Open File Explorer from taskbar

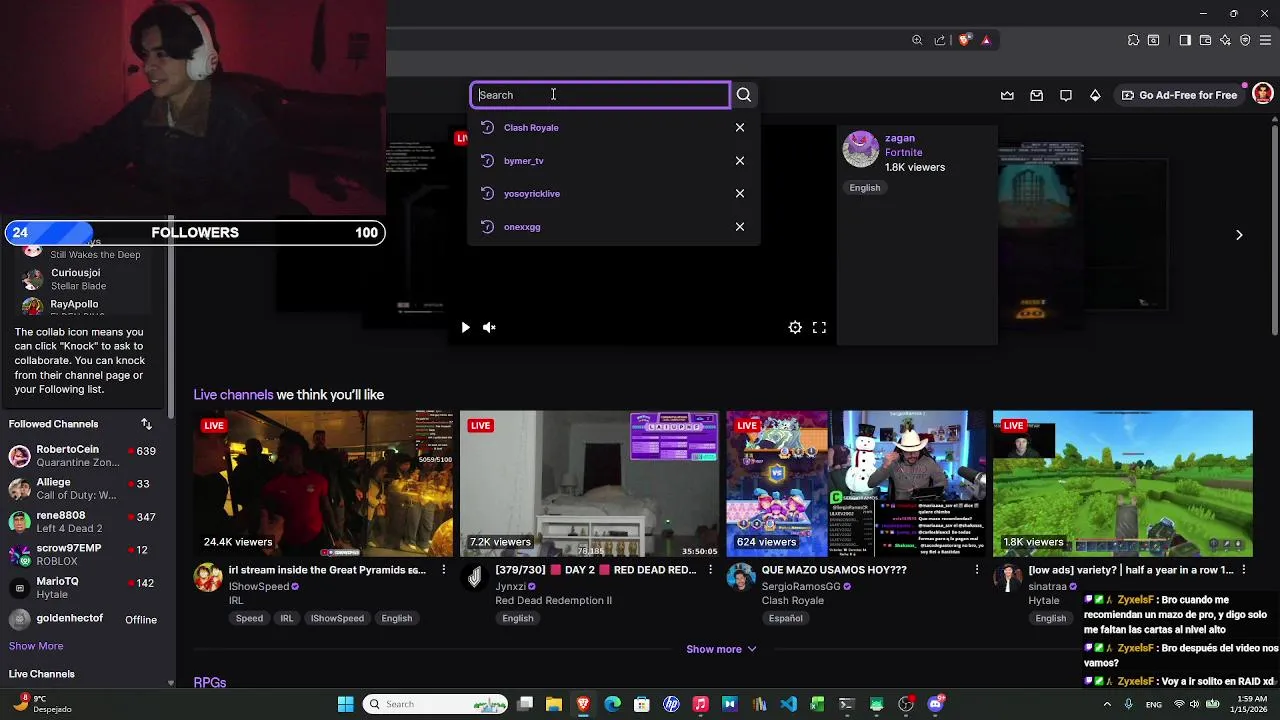[554, 704]
